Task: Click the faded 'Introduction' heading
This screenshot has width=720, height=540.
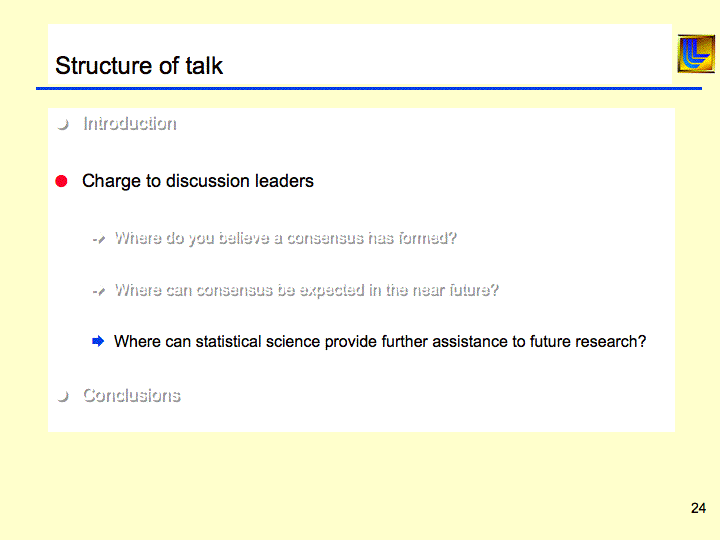Action: 129,124
